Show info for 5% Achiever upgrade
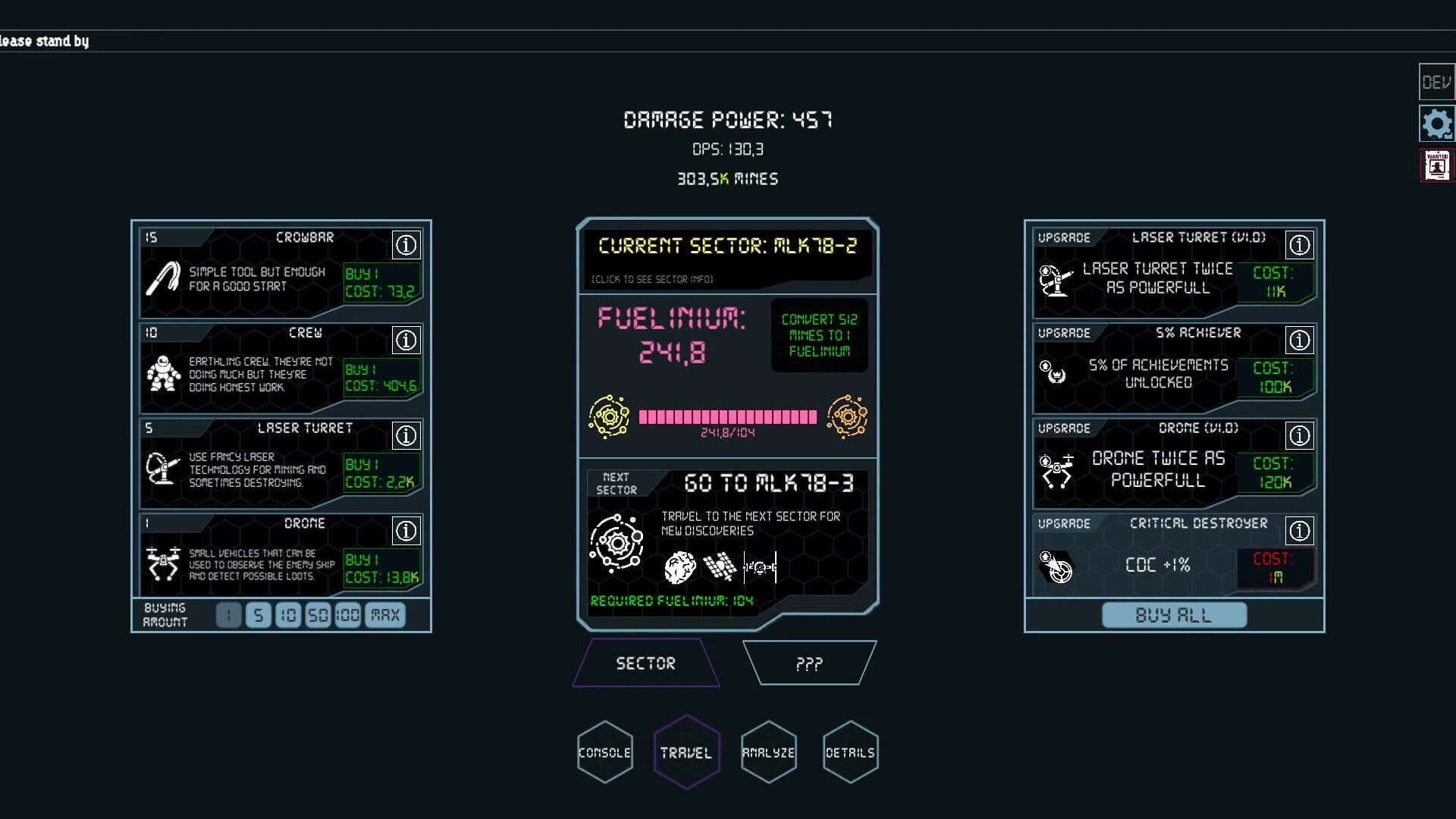 tap(1299, 340)
